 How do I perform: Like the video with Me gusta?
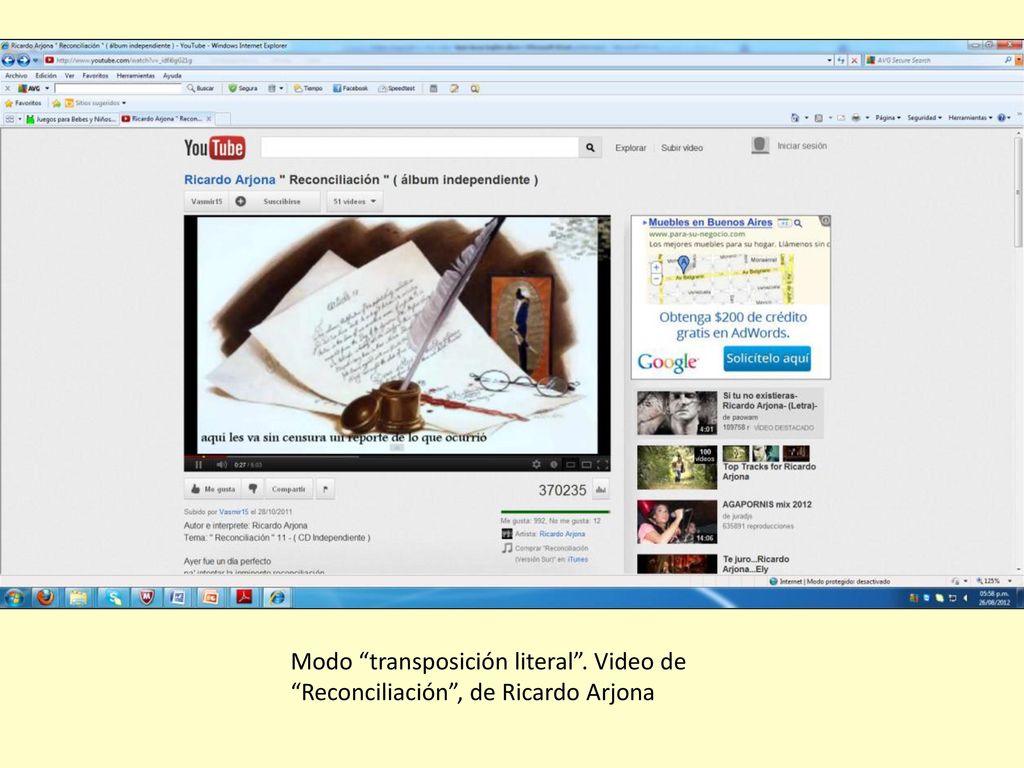click(x=213, y=488)
